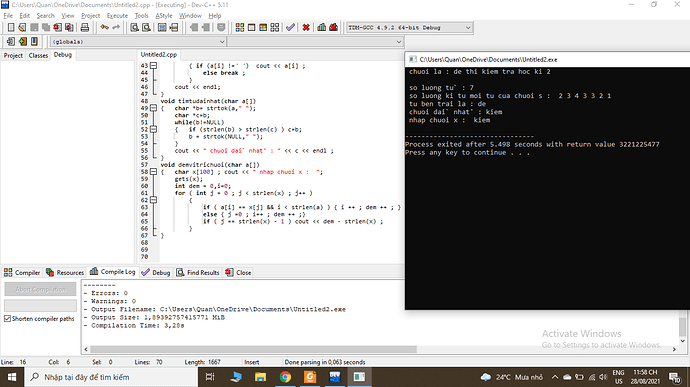Click 'Done parsing' status bar text
This screenshot has height=387, width=690.
325,362
